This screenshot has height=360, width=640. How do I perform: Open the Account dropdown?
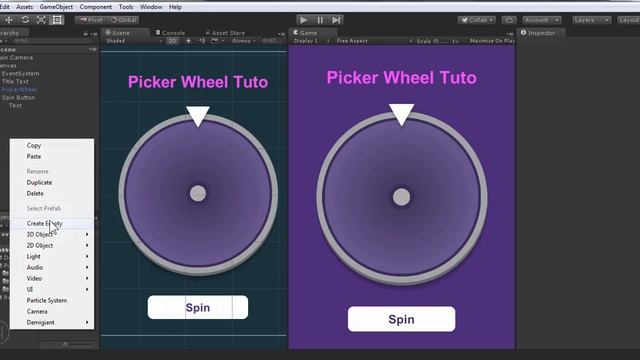click(x=542, y=20)
